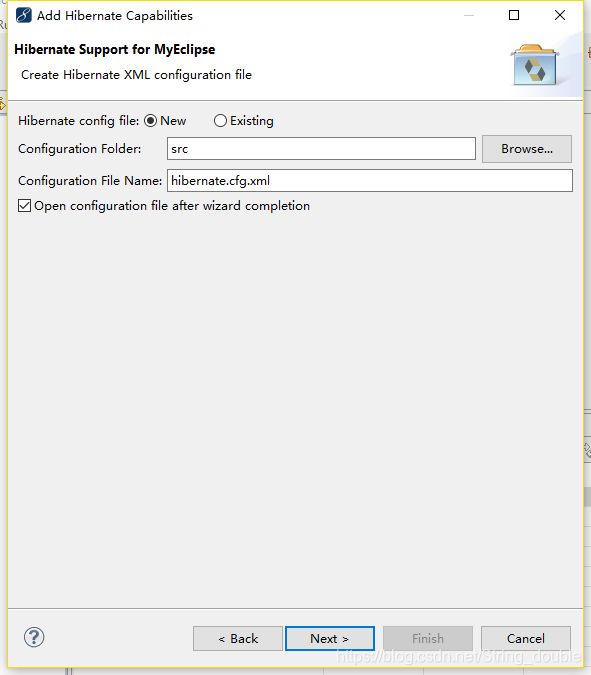Image resolution: width=591 pixels, height=675 pixels.
Task: Go to the previous step with Back
Action: (238, 638)
